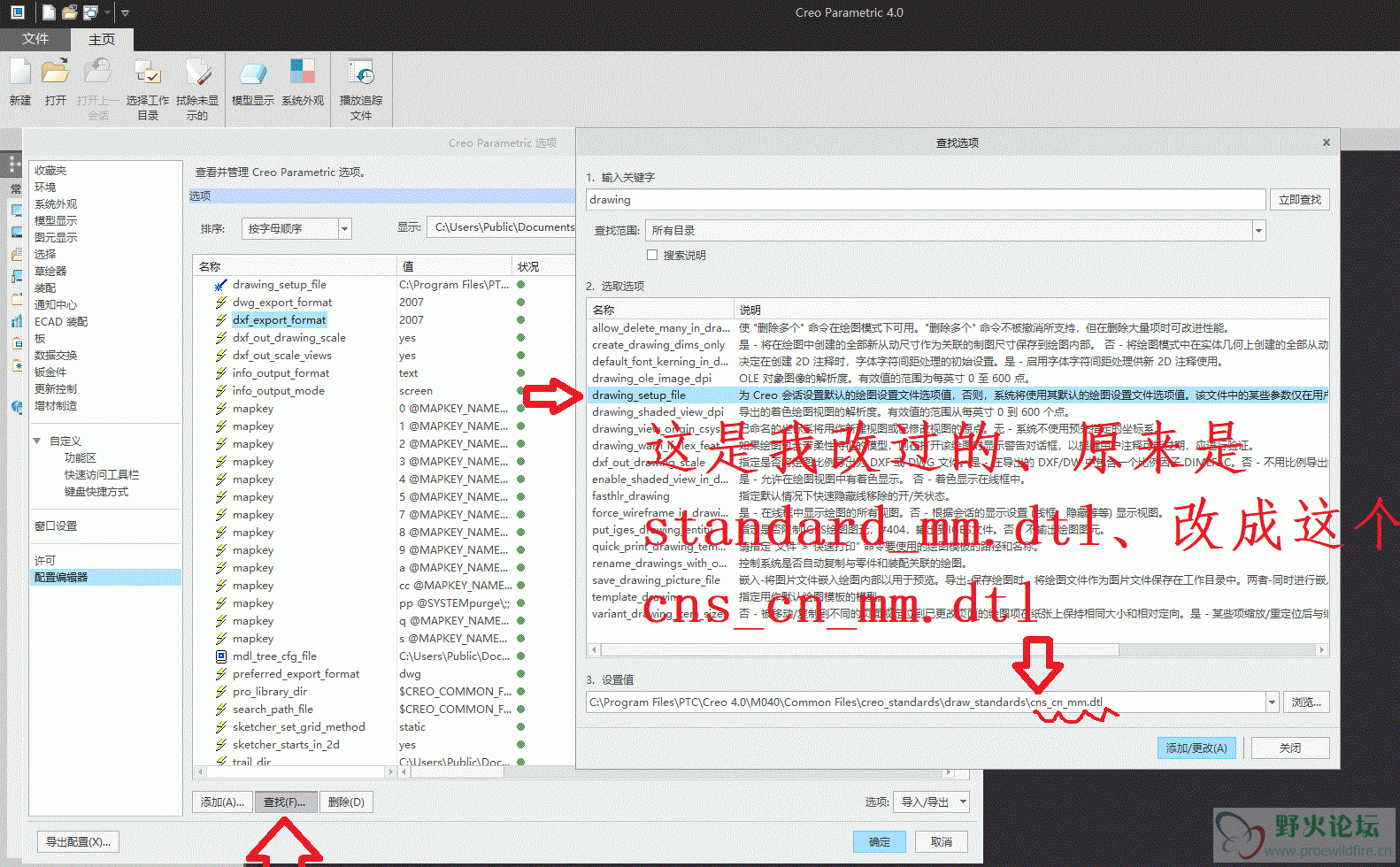Select 配置编辑器 in the sidebar
This screenshot has width=1400, height=867.
coord(106,577)
